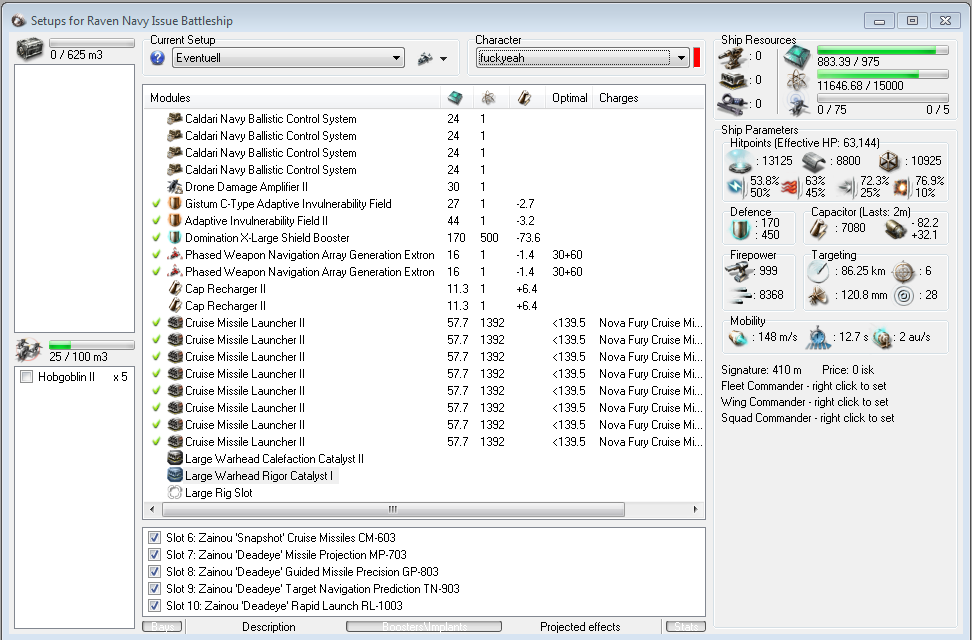Click the CPU column header icon
972x640 pixels.
point(456,97)
